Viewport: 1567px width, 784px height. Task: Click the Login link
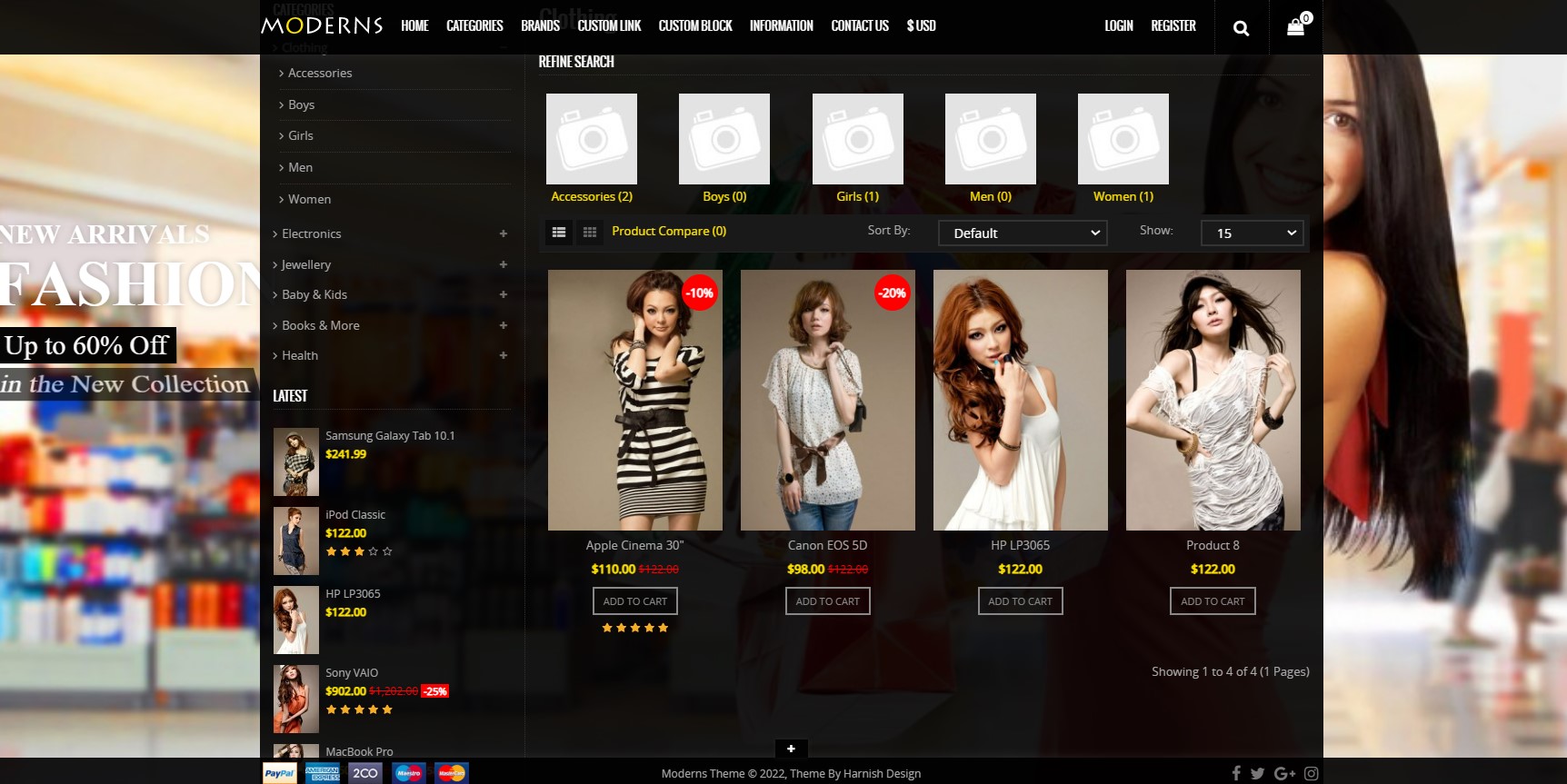(1119, 25)
